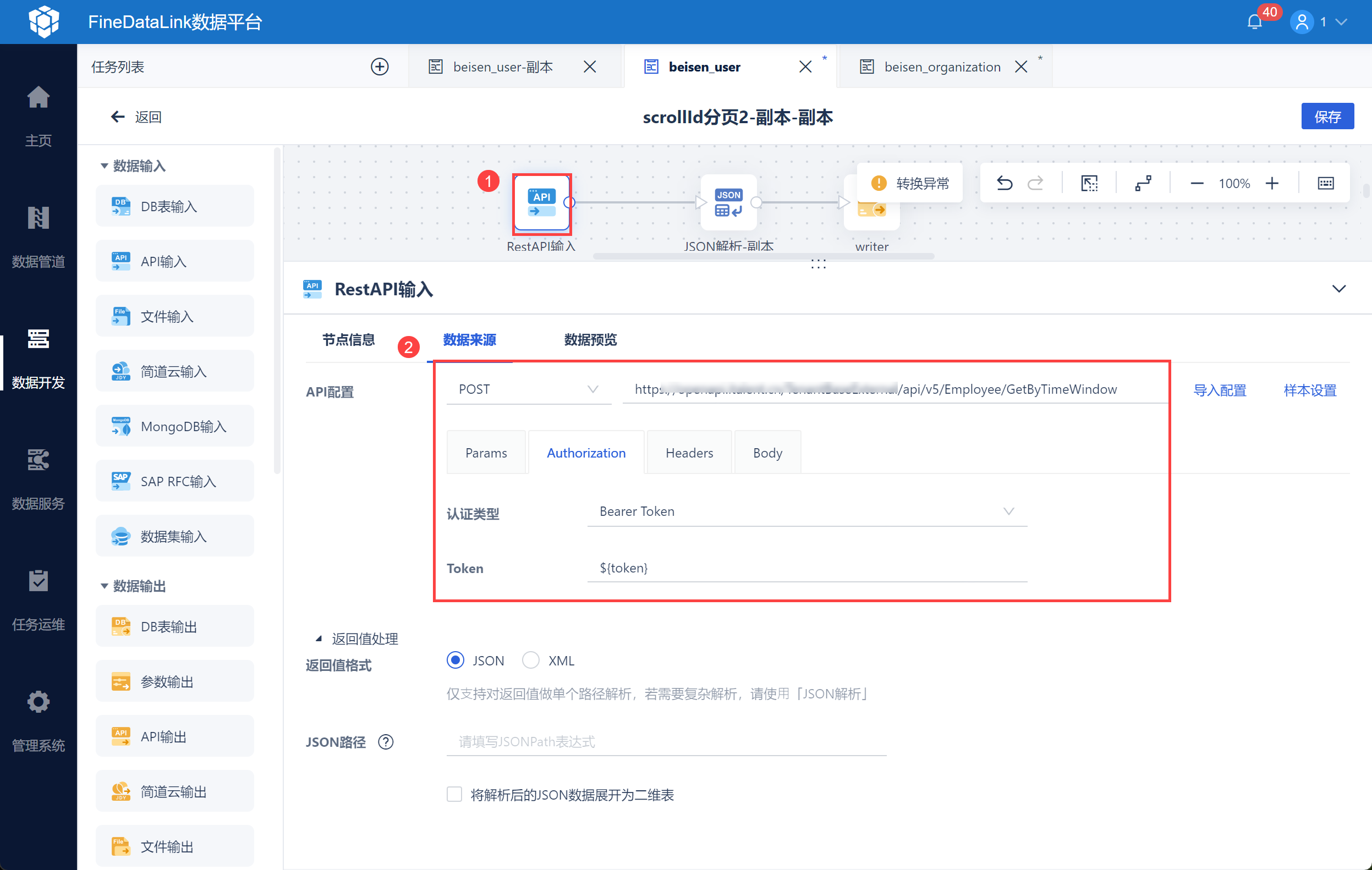This screenshot has height=870, width=1372.
Task: Select the JSON解析-副本 node on canvas
Action: [728, 203]
